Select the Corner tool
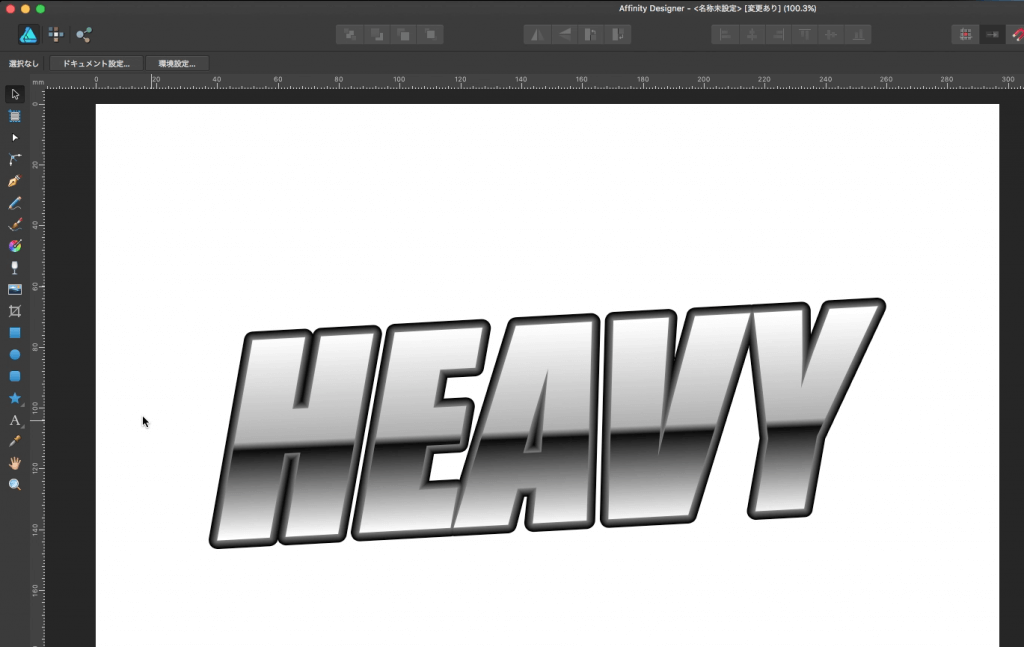1024x647 pixels. click(15, 159)
